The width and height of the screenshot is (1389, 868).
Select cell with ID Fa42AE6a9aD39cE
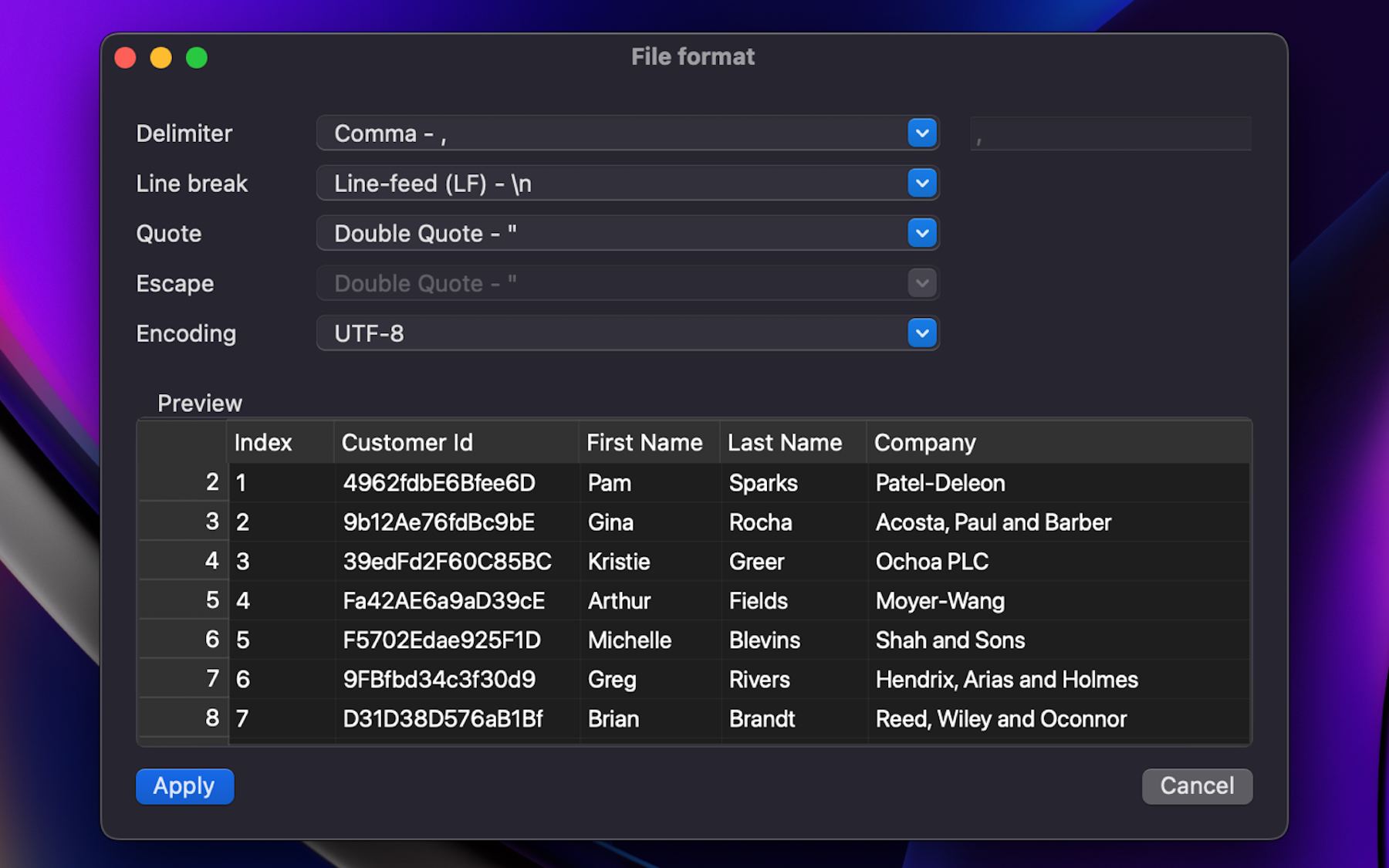(444, 601)
